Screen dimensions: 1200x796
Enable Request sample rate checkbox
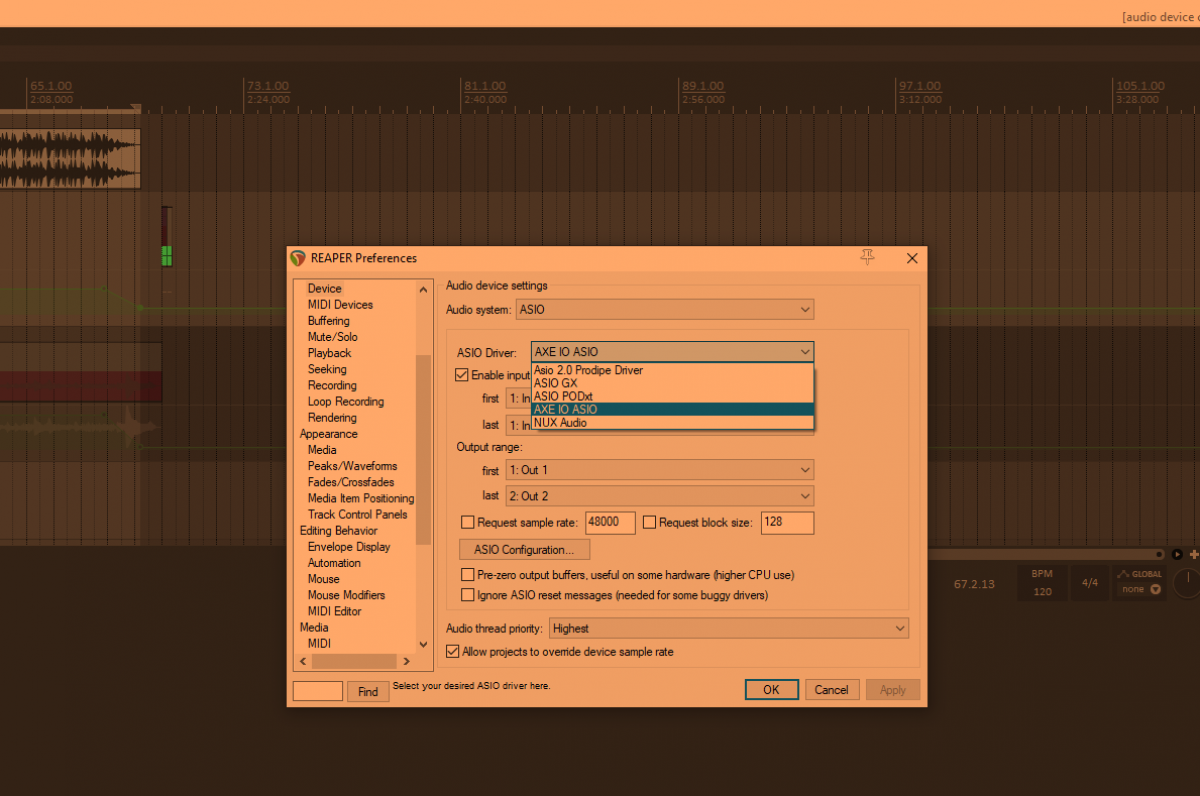(467, 522)
